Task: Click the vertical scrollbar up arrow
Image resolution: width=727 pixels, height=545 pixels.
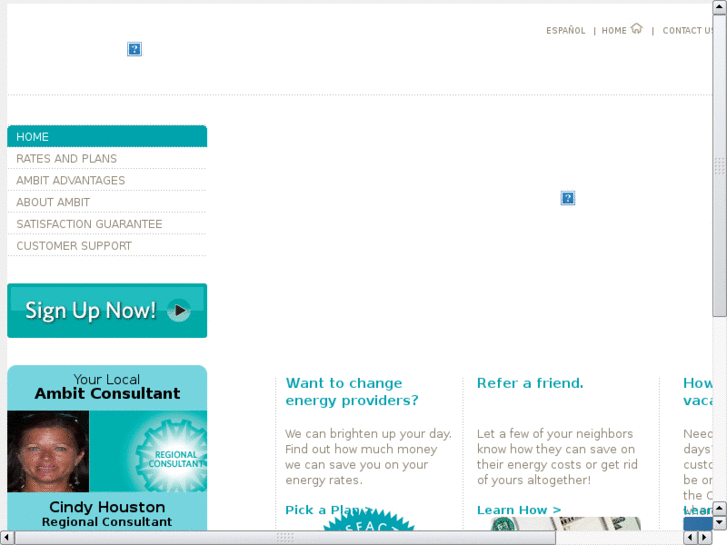Action: point(720,7)
